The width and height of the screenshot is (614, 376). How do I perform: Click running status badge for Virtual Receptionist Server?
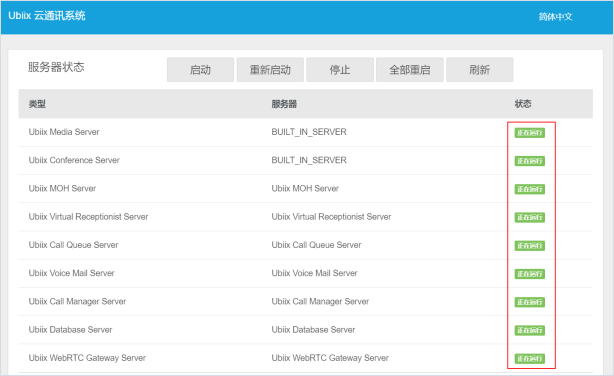click(x=529, y=217)
